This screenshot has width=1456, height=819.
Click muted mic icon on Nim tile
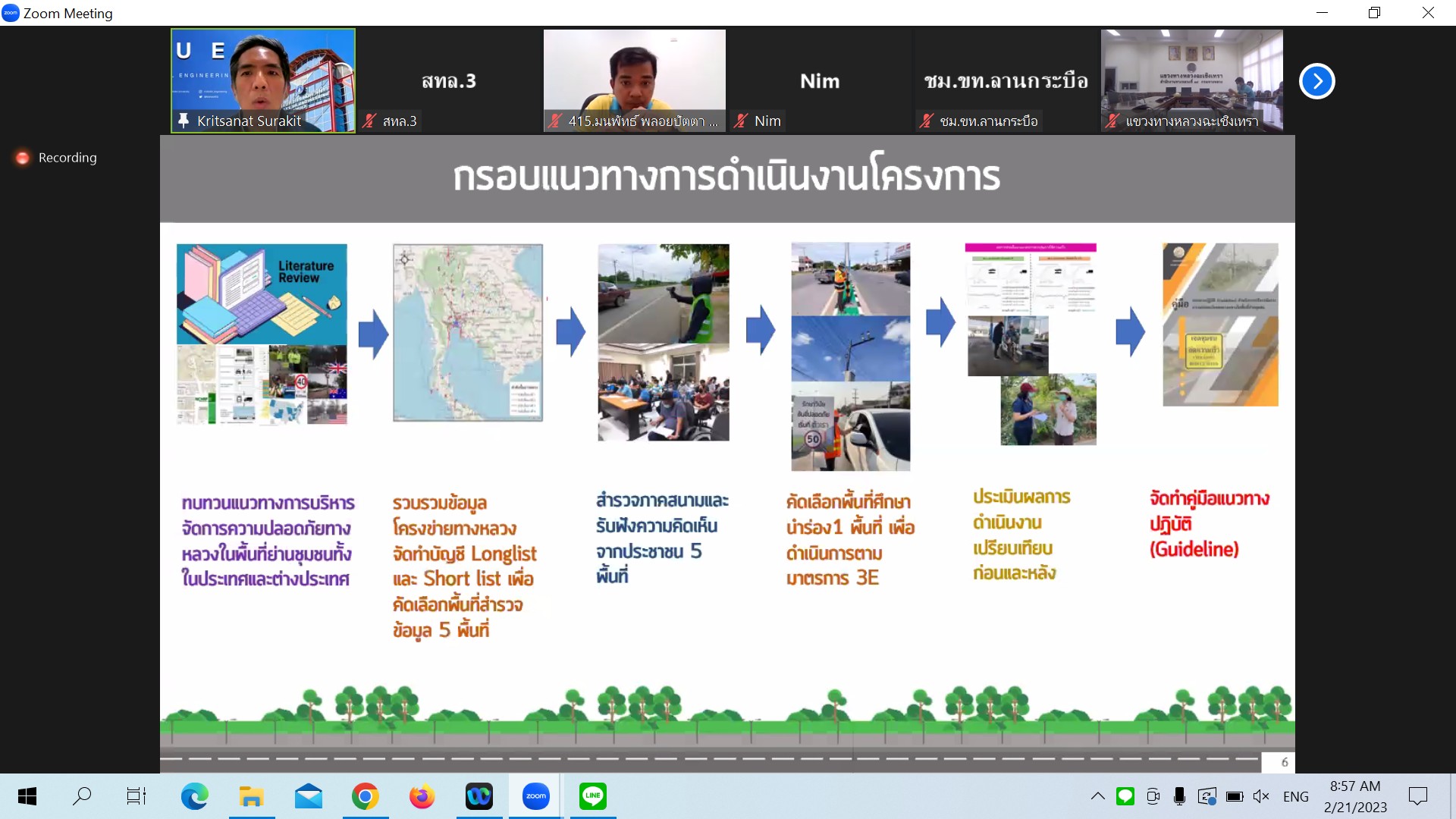pyautogui.click(x=741, y=121)
